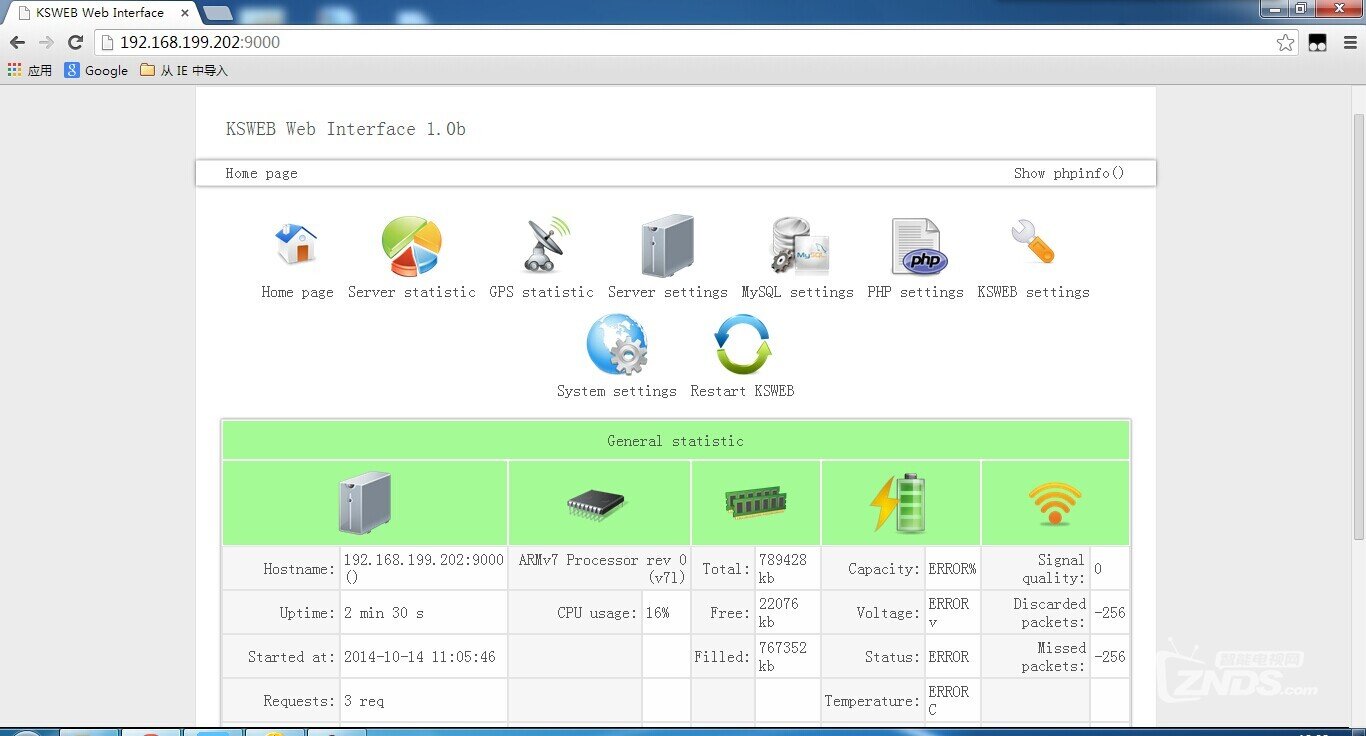Click the KSWEB Web Interface 1.0b heading
This screenshot has height=736, width=1366.
coord(345,129)
